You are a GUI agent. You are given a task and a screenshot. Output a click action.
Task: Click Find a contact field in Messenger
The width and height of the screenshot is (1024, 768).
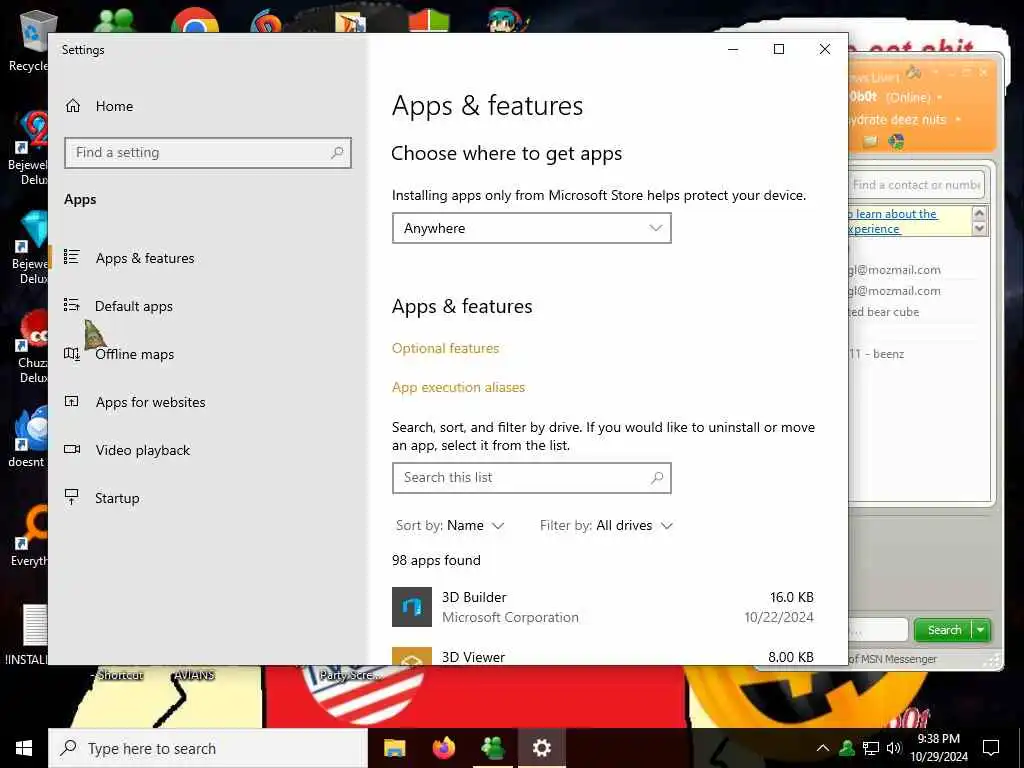click(x=916, y=185)
